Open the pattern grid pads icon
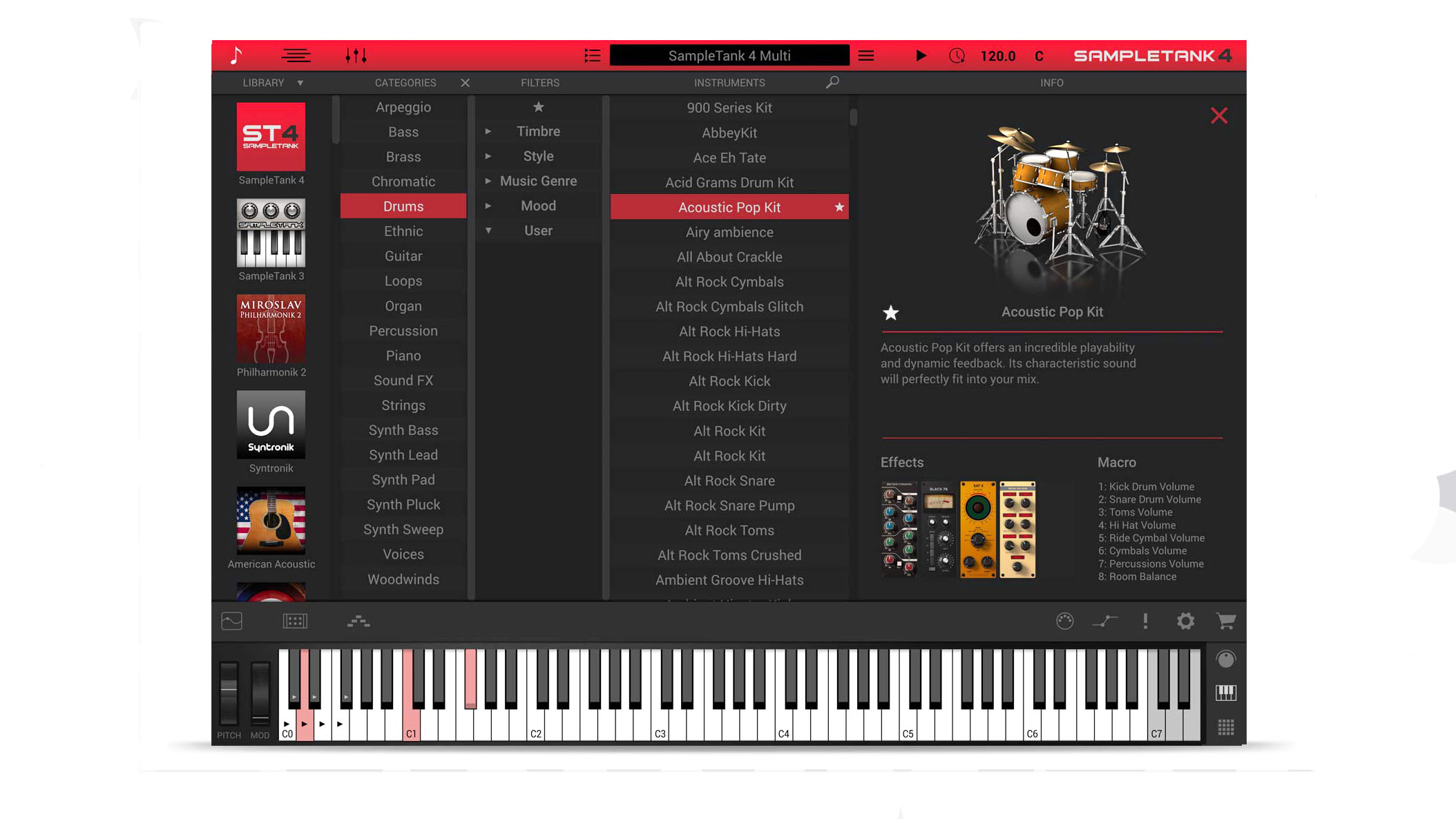This screenshot has width=1456, height=819. (x=1225, y=727)
